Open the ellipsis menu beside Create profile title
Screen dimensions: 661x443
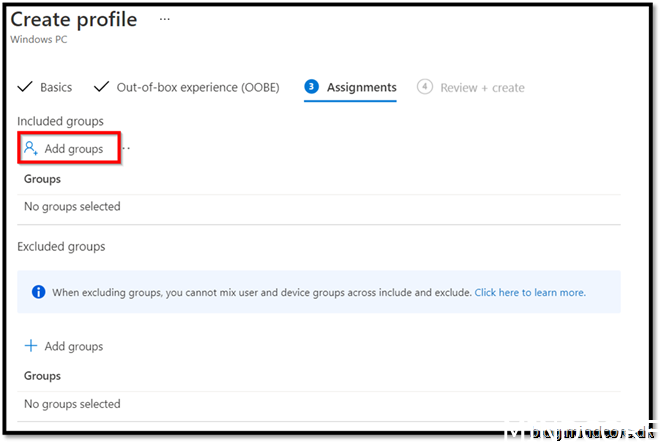pos(165,20)
